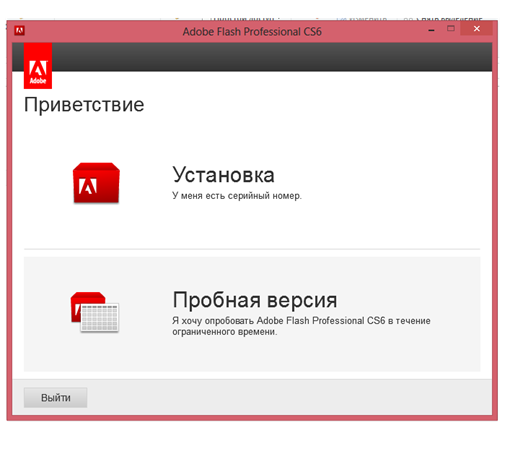Screen dimensions: 505x470
Task: Click the Adobe logo badge in header
Action: [x=38, y=66]
